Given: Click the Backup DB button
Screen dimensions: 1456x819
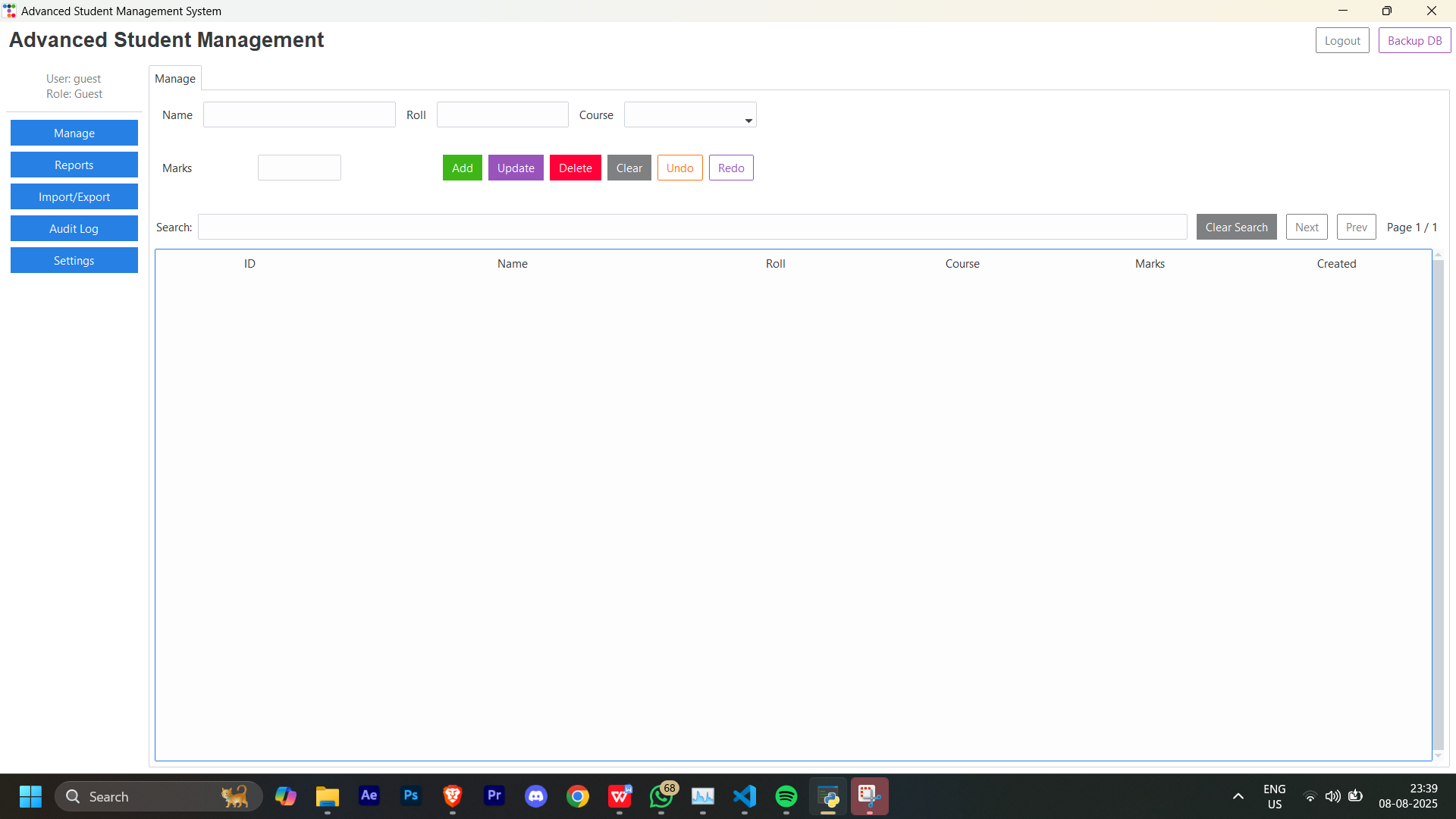Looking at the screenshot, I should [1415, 40].
